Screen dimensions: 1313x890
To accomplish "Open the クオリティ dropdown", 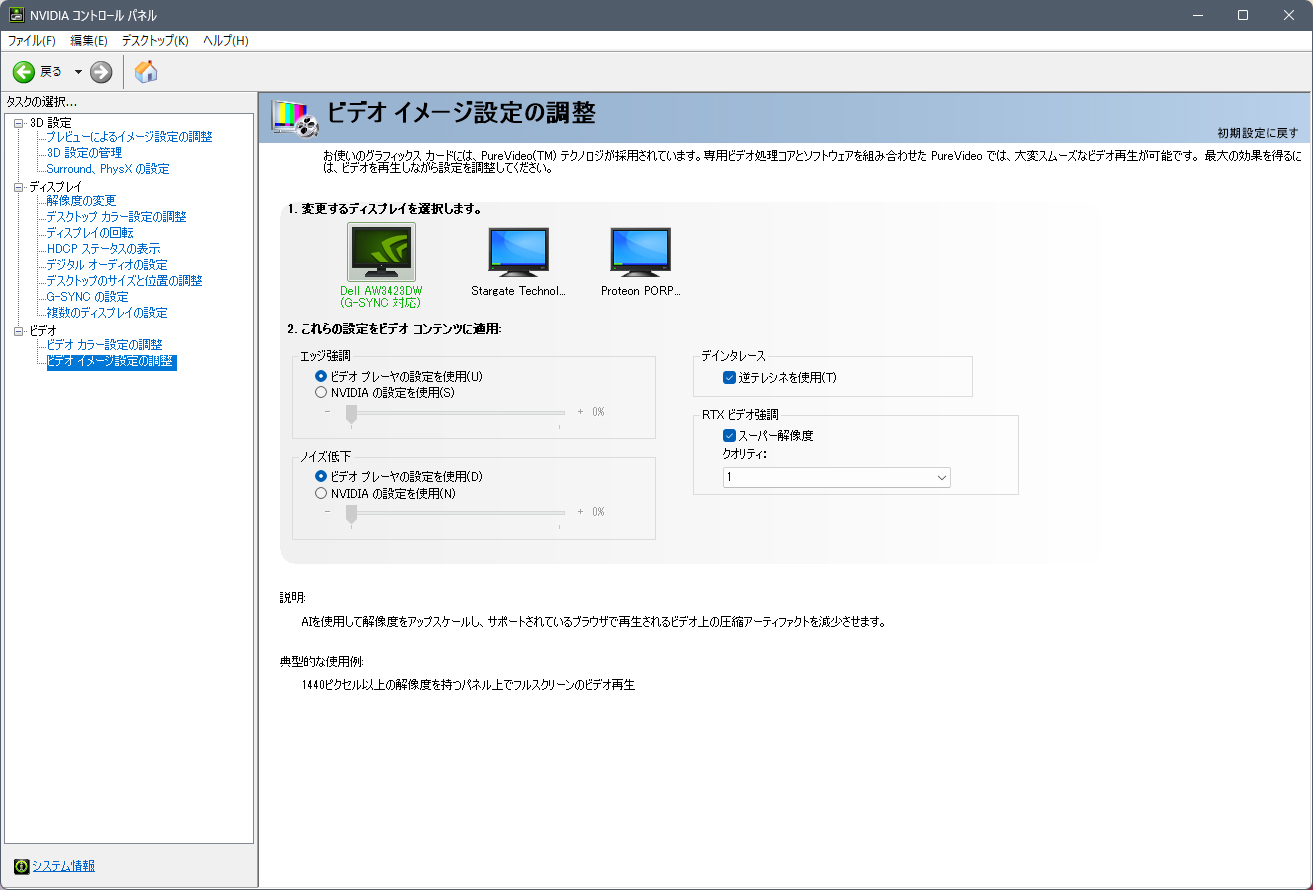I will tap(837, 478).
